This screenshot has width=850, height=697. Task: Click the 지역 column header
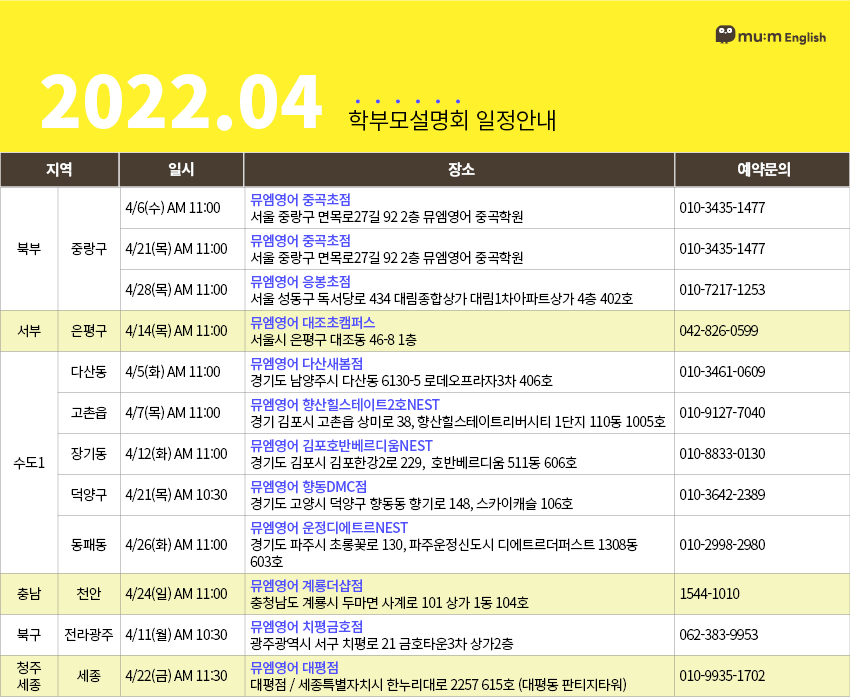point(59,170)
